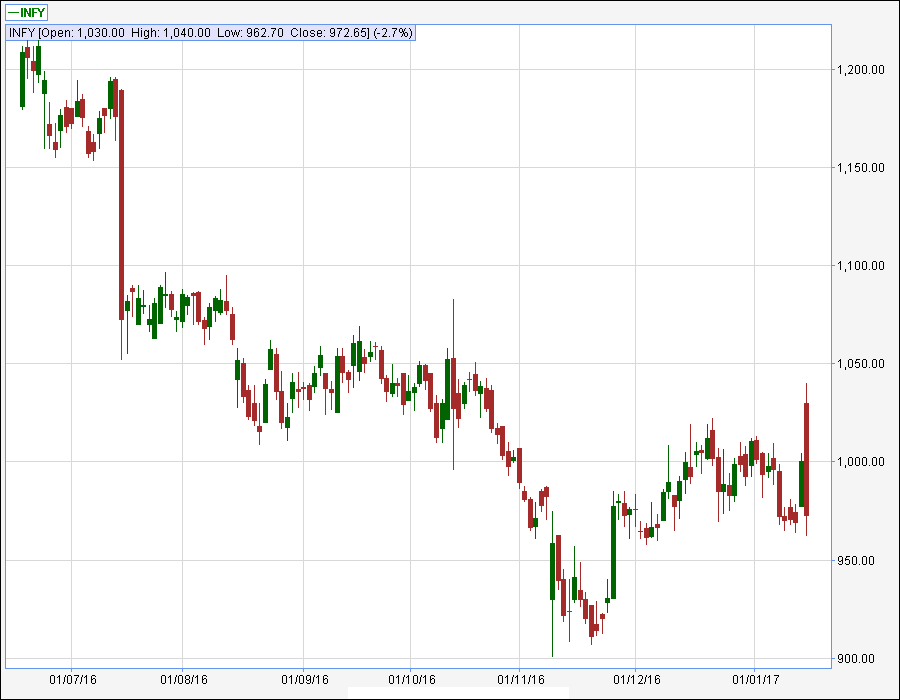Select the 01/08/16 date marker
The image size is (900, 700).
183,679
